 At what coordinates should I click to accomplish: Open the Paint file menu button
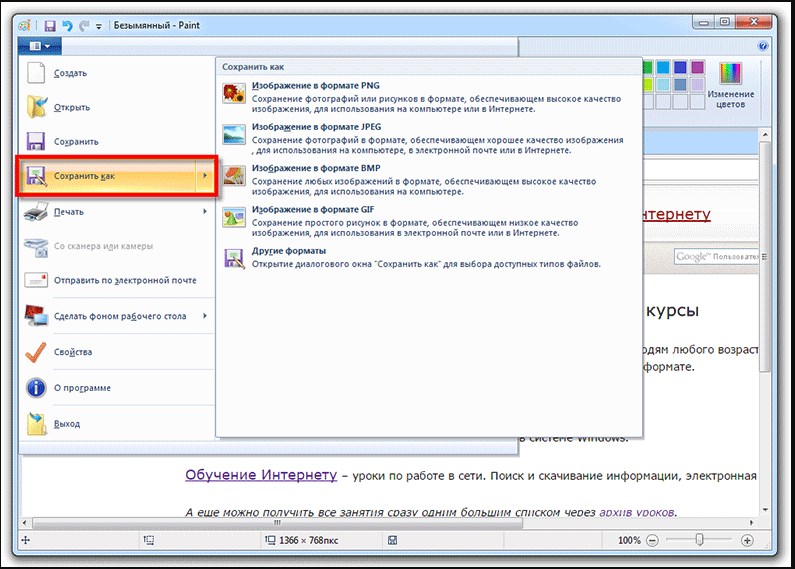click(40, 46)
